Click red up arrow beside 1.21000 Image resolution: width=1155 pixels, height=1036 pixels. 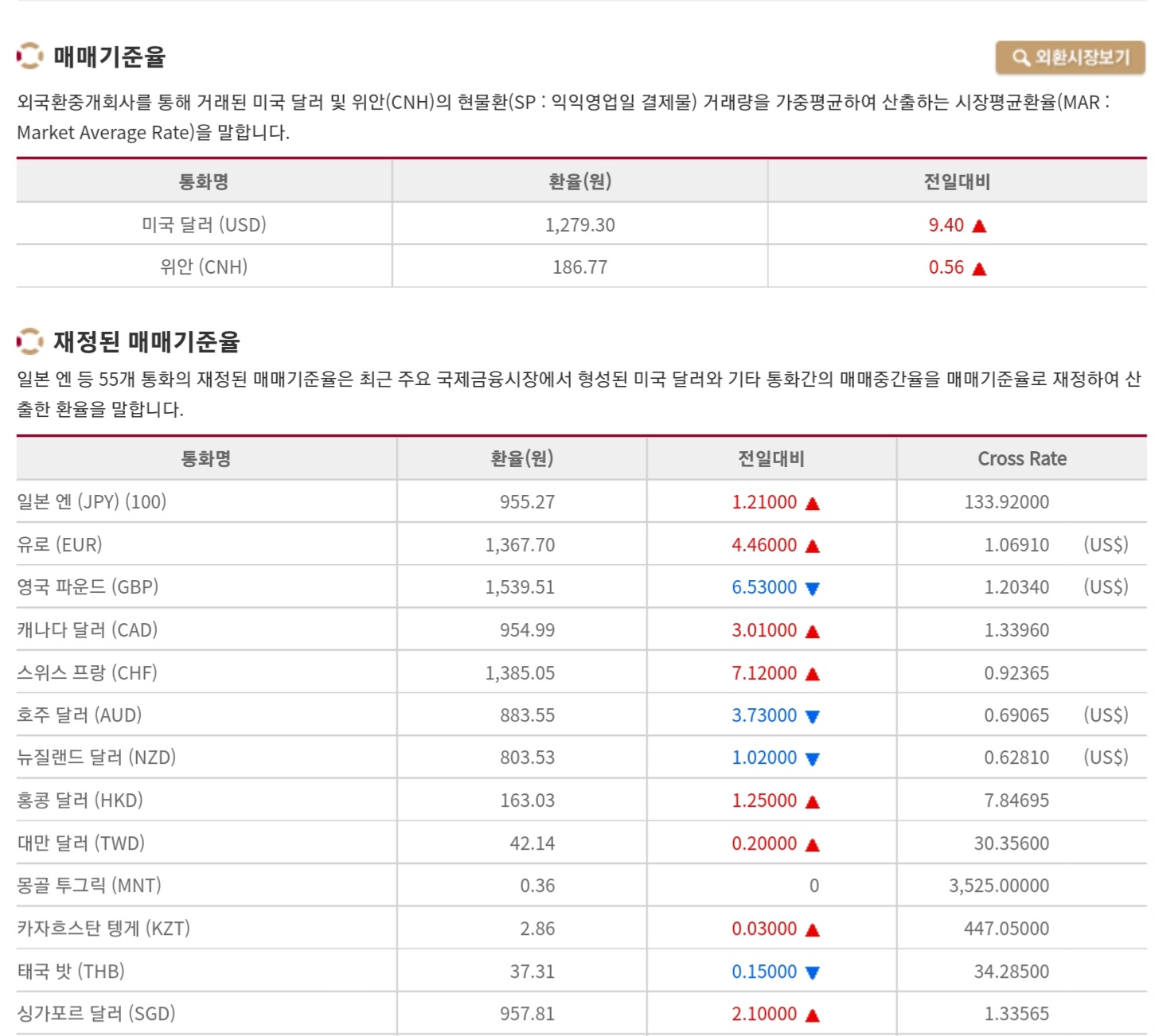[x=812, y=504]
